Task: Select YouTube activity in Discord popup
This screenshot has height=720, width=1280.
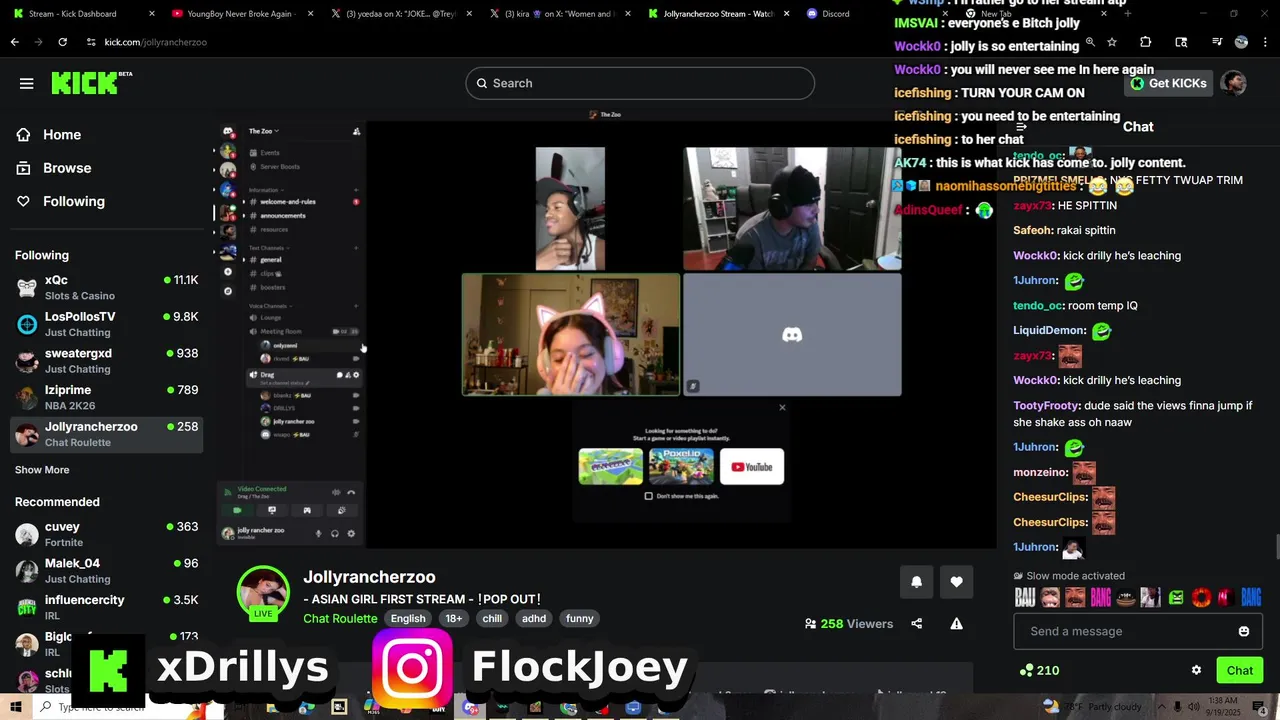Action: [x=752, y=466]
